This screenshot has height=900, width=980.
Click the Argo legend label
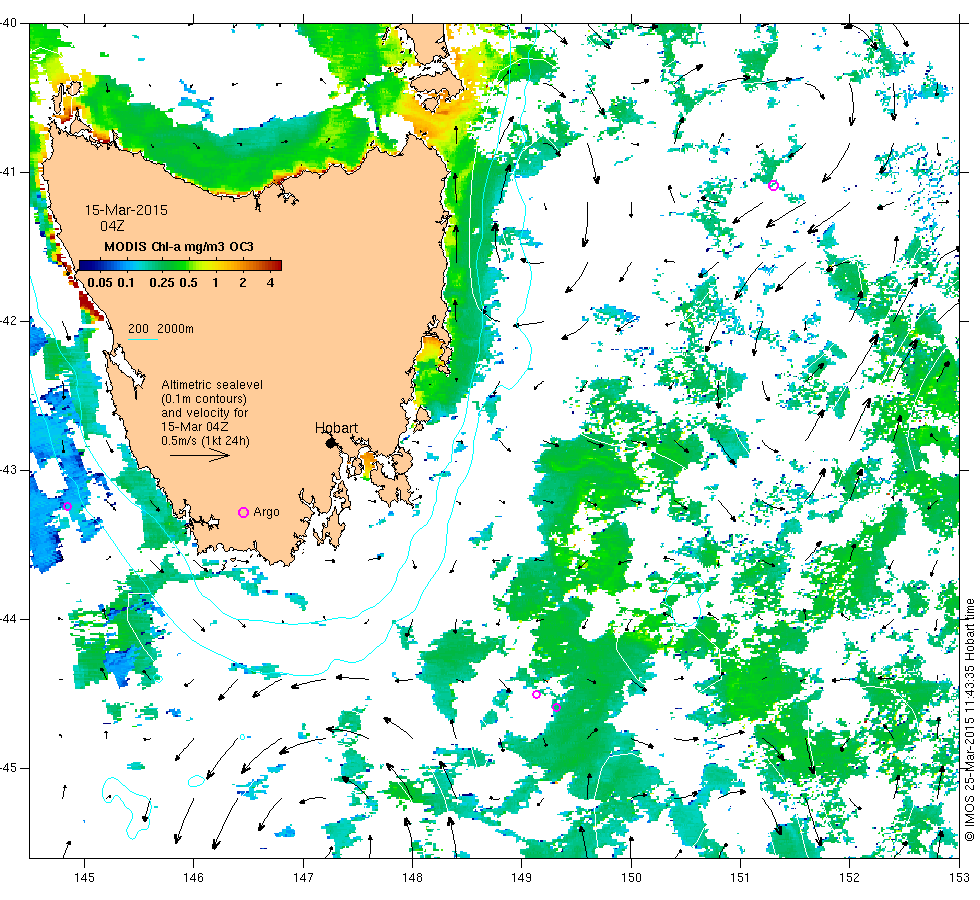(266, 512)
